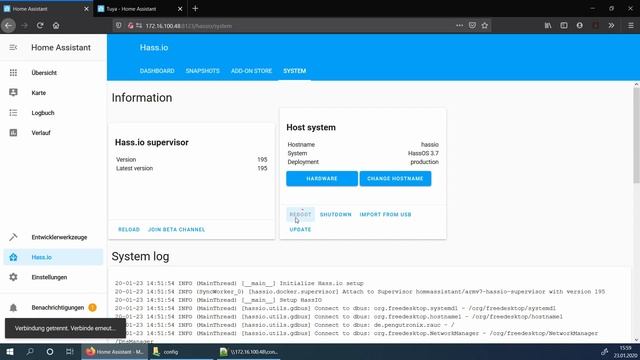Open Cortana circle on taskbar
The image size is (640, 360).
tap(50, 352)
